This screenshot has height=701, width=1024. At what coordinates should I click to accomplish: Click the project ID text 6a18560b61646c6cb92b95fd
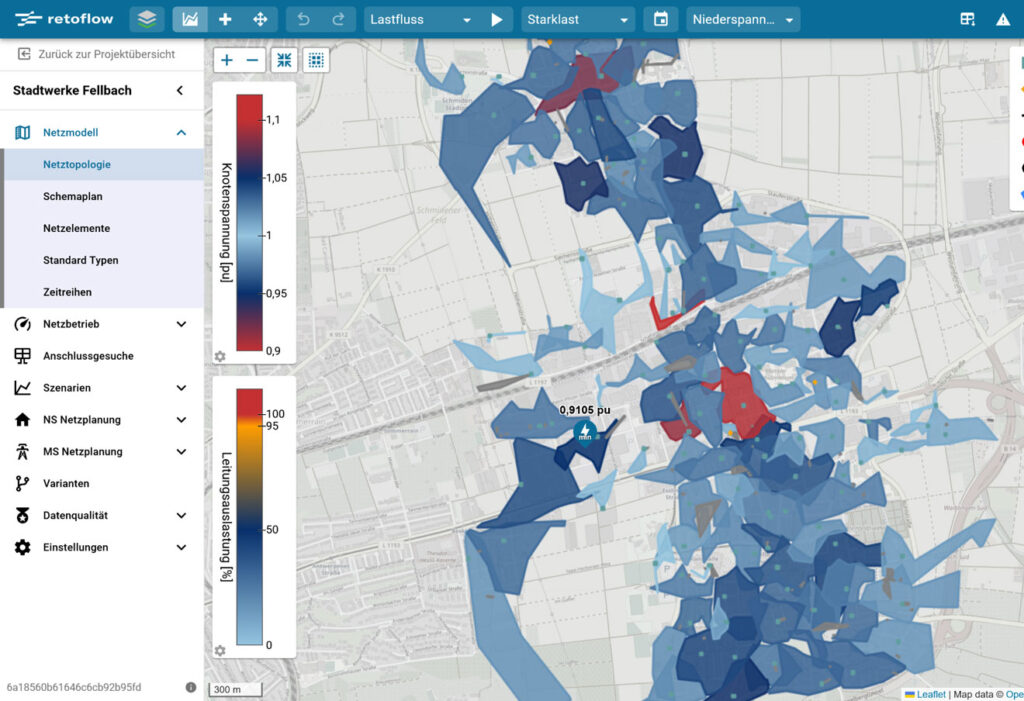click(x=74, y=687)
